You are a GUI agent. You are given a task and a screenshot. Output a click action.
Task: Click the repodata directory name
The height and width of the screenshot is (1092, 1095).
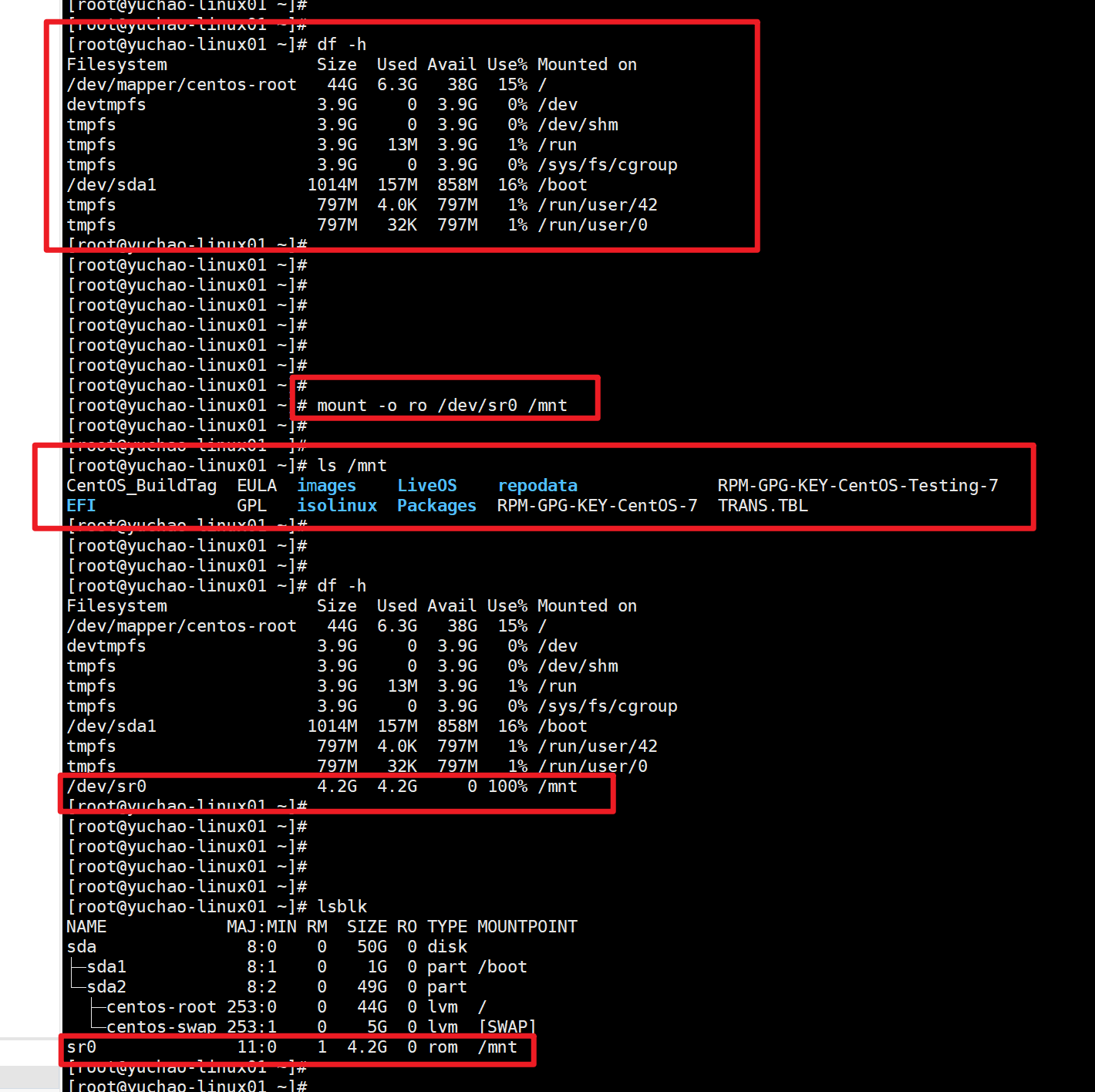click(537, 486)
